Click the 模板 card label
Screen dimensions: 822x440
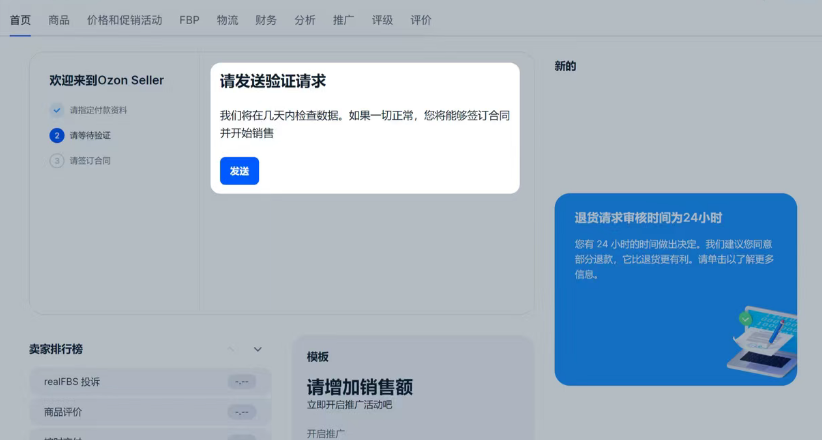tap(318, 357)
